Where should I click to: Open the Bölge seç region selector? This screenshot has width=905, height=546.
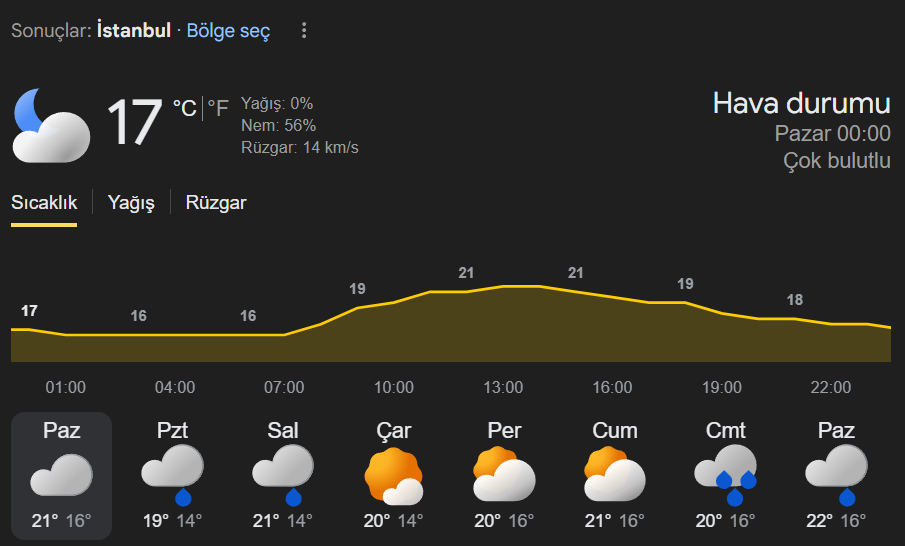coord(228,31)
